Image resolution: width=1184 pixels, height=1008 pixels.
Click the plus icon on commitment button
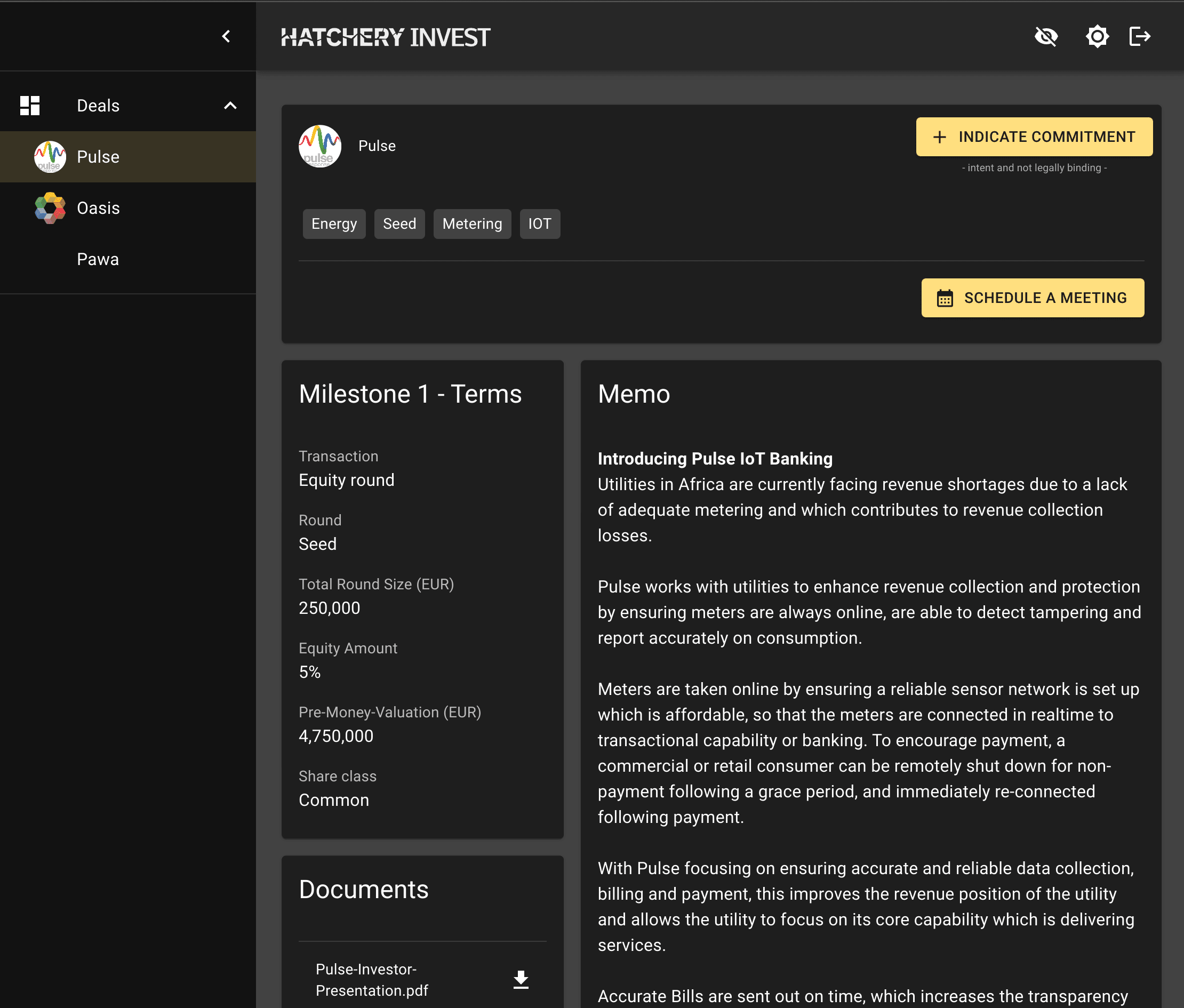tap(939, 137)
